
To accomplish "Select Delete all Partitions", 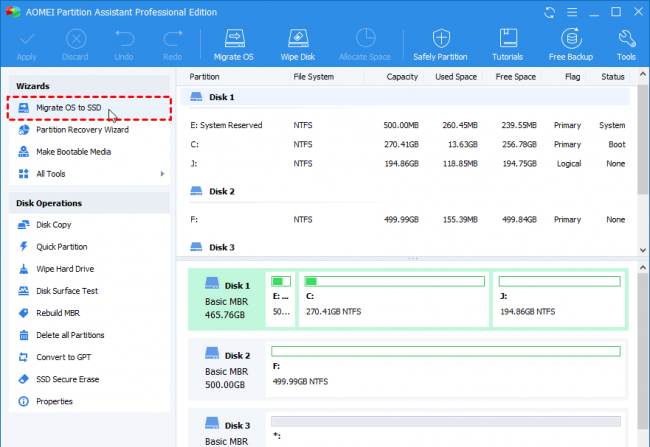I will pyautogui.click(x=89, y=335).
